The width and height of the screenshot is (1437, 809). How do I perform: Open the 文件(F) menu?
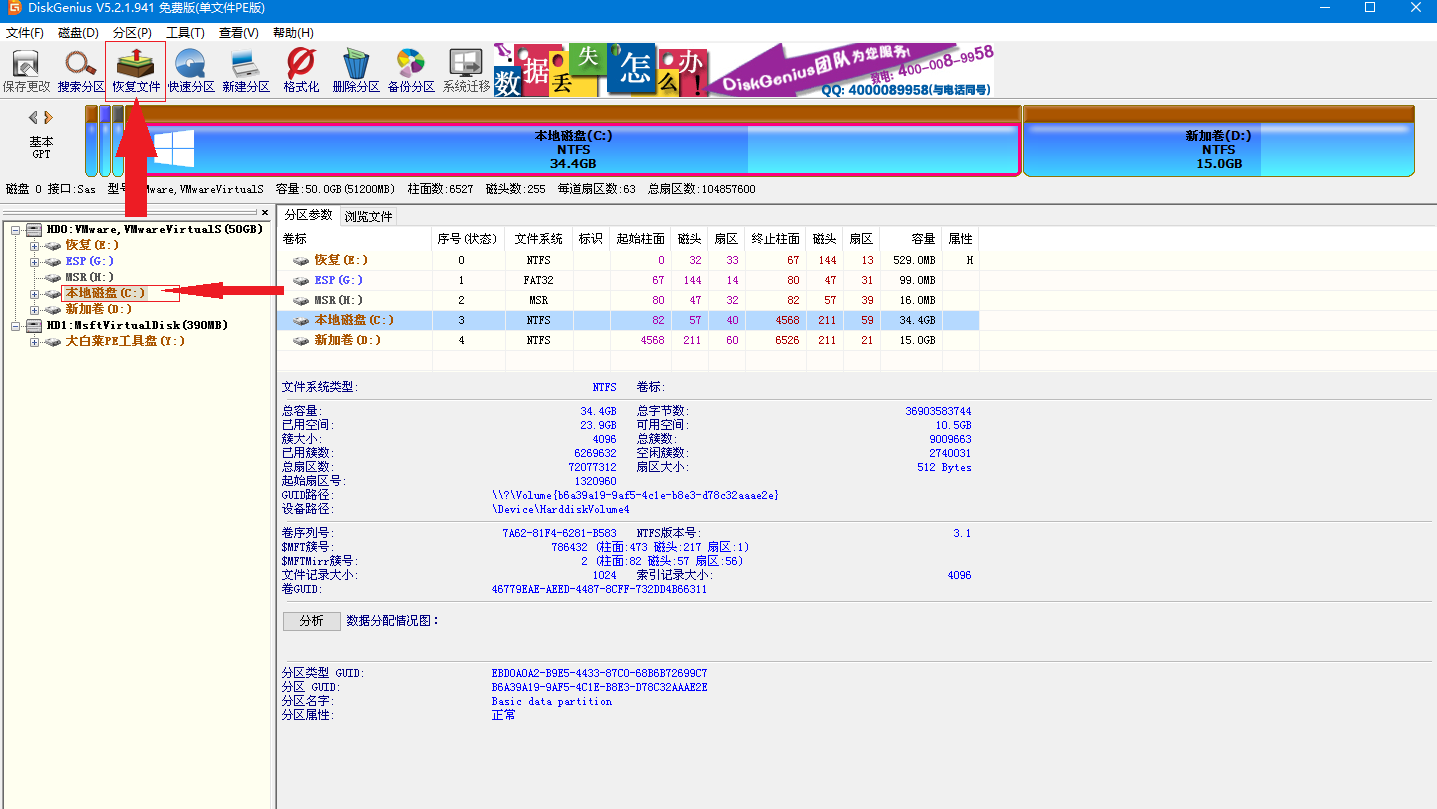click(25, 33)
